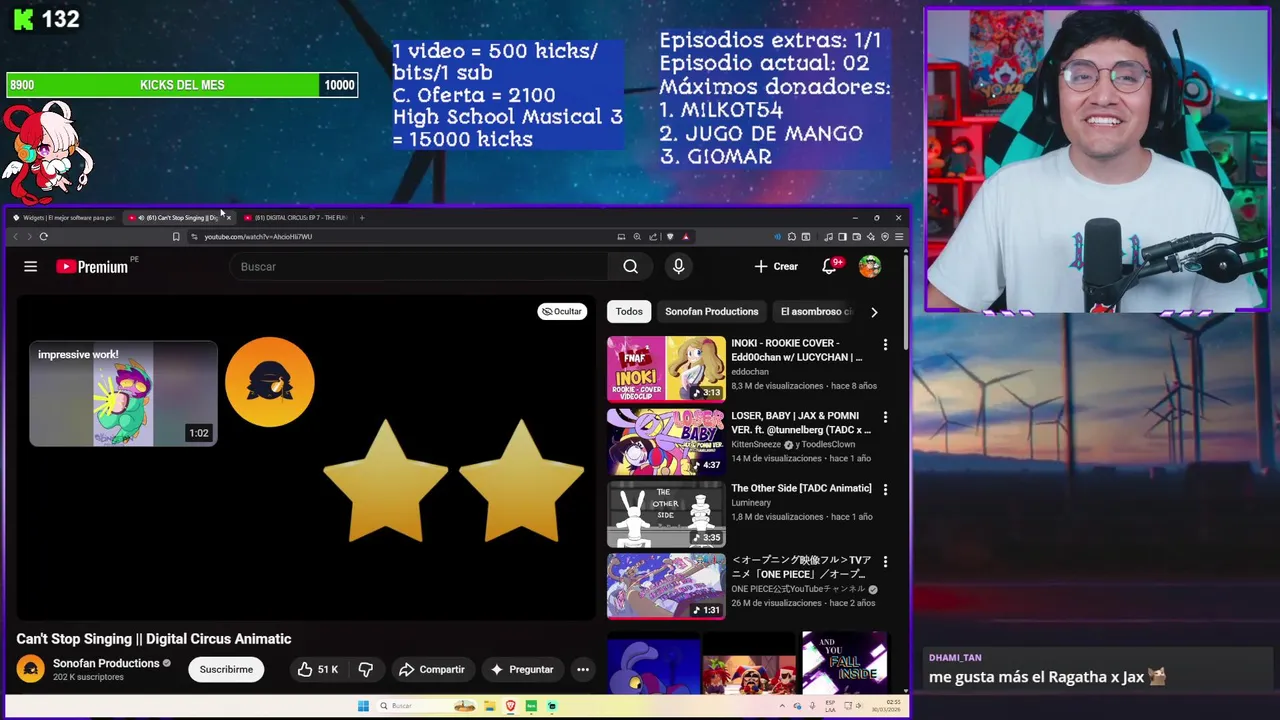
Task: Open the account avatar menu
Action: point(870,266)
